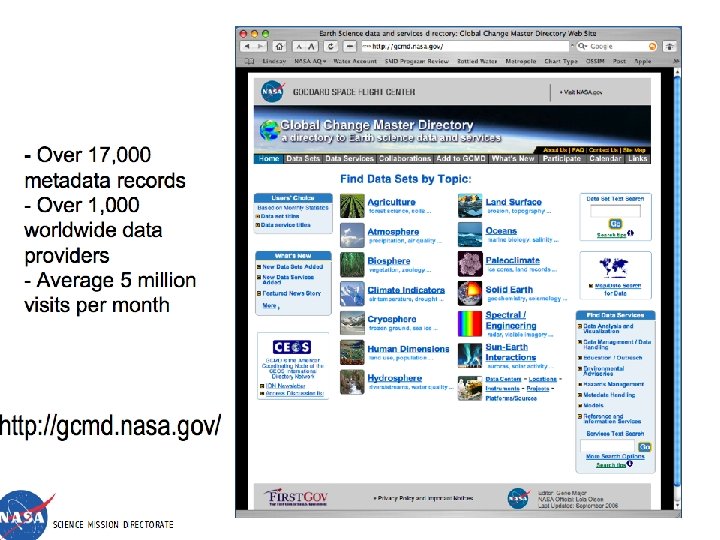Click the Safari forward arrow button
Image resolution: width=720 pixels, height=540 pixels.
260,46
